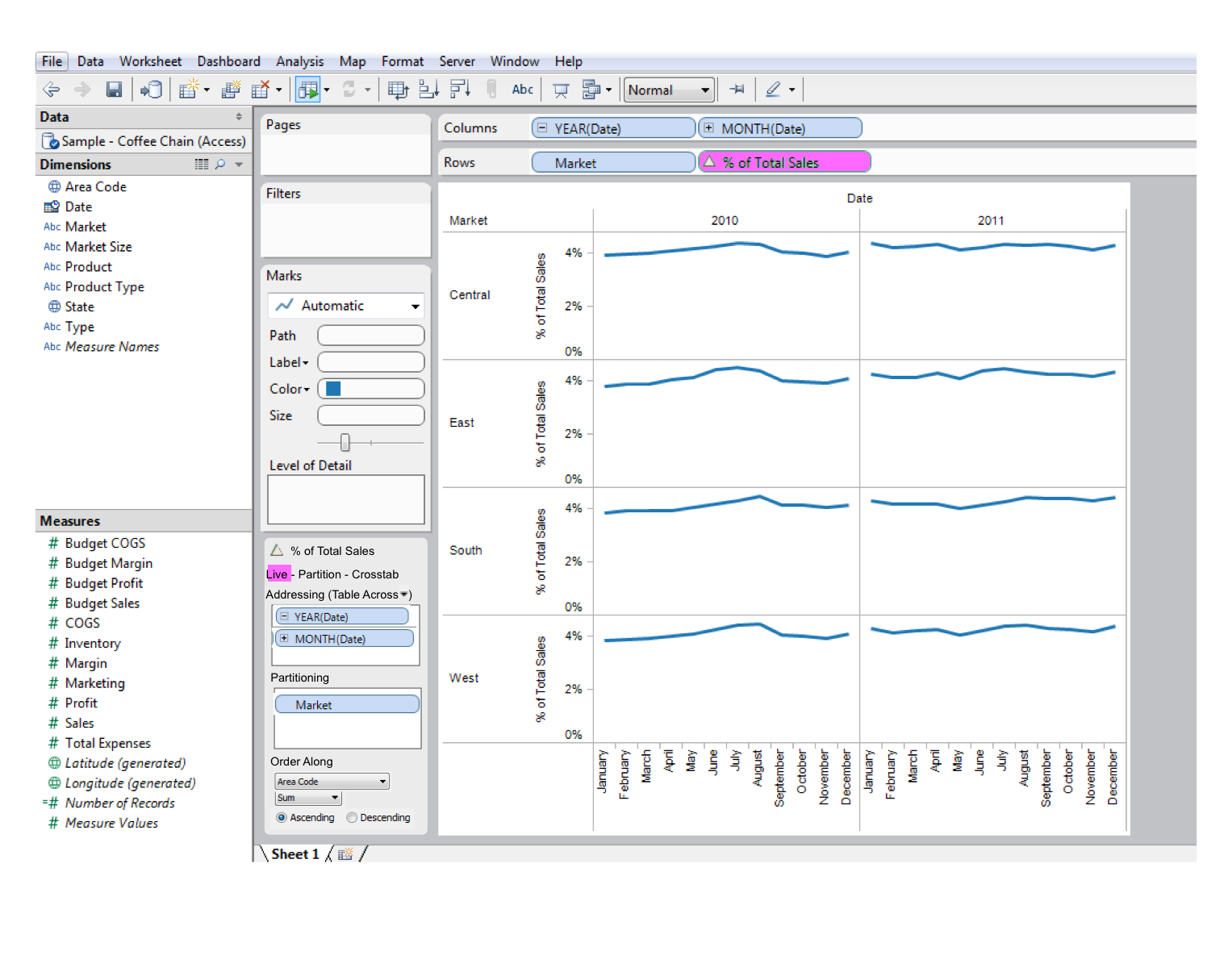This screenshot has width=1232, height=968.
Task: Sort ascending using the toolbar
Action: [x=428, y=89]
